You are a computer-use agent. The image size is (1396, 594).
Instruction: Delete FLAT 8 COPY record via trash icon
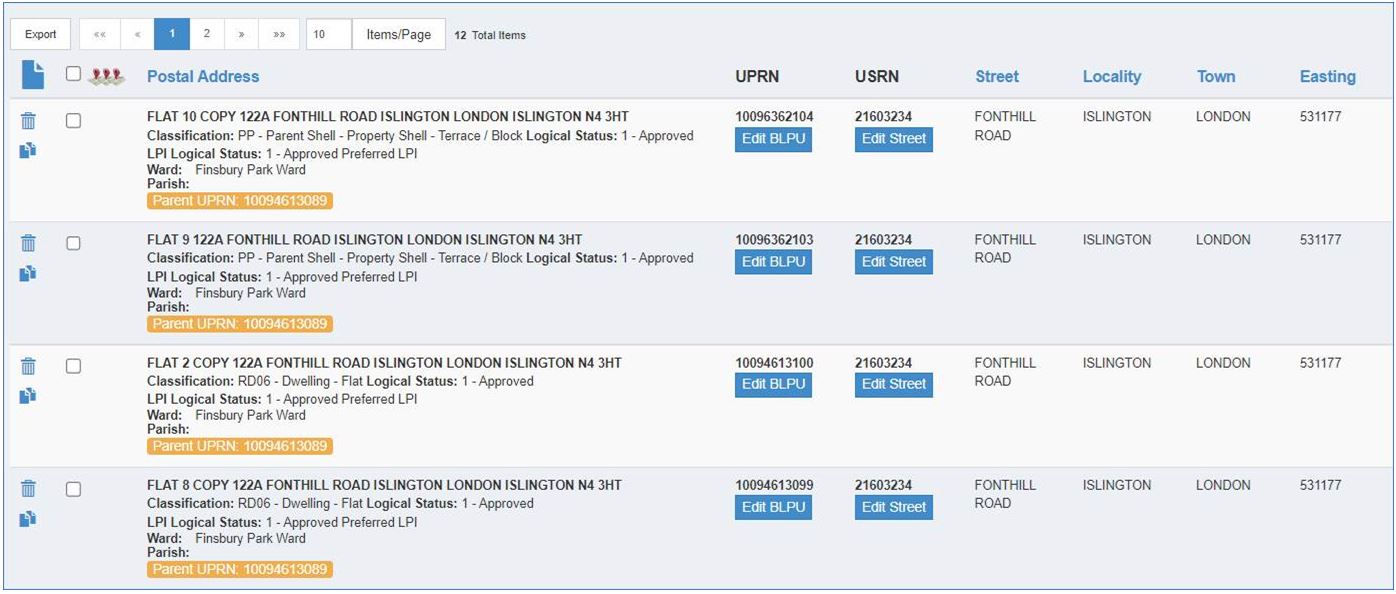28,489
